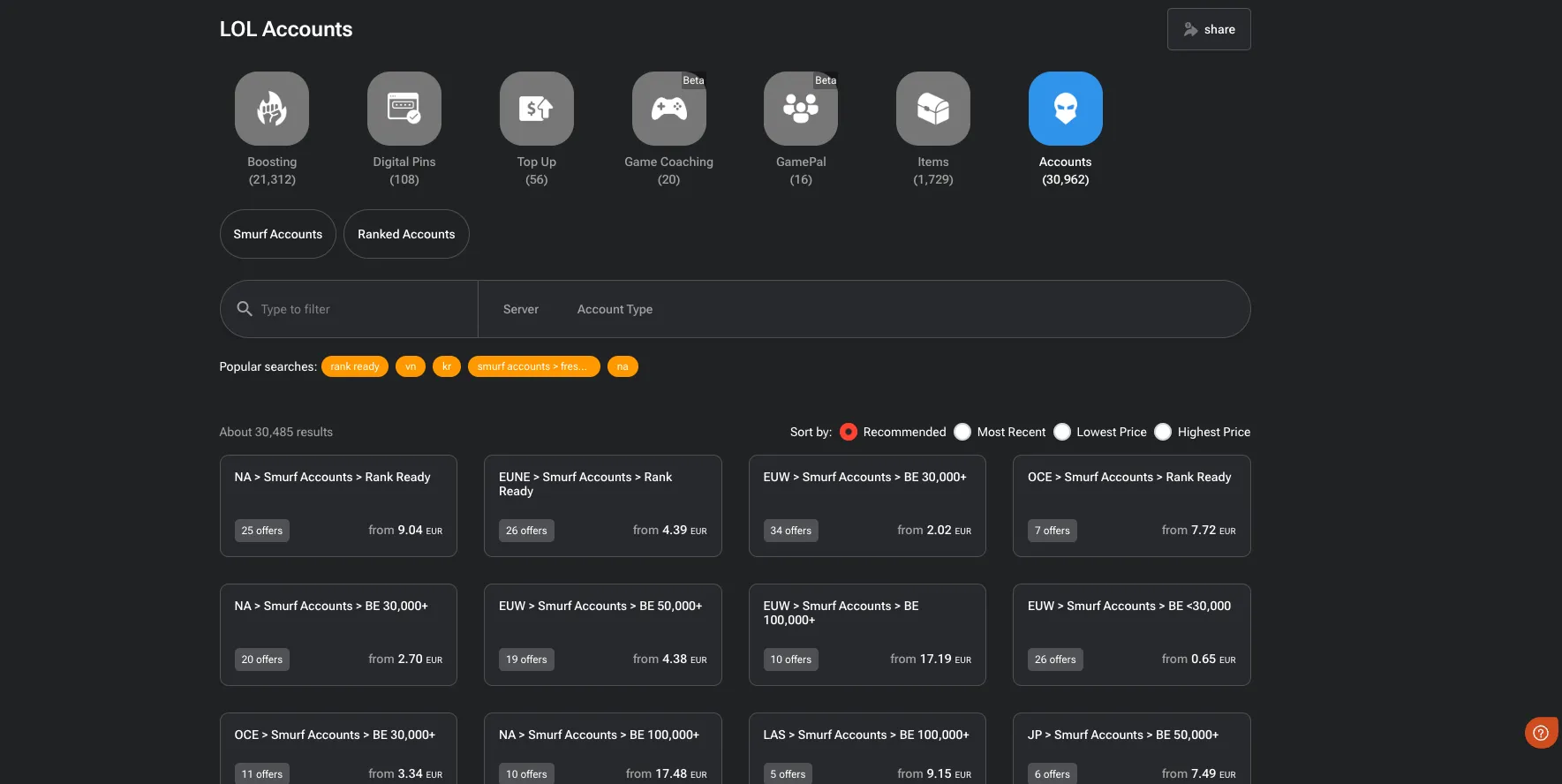
Task: Click the share button
Action: point(1209,29)
